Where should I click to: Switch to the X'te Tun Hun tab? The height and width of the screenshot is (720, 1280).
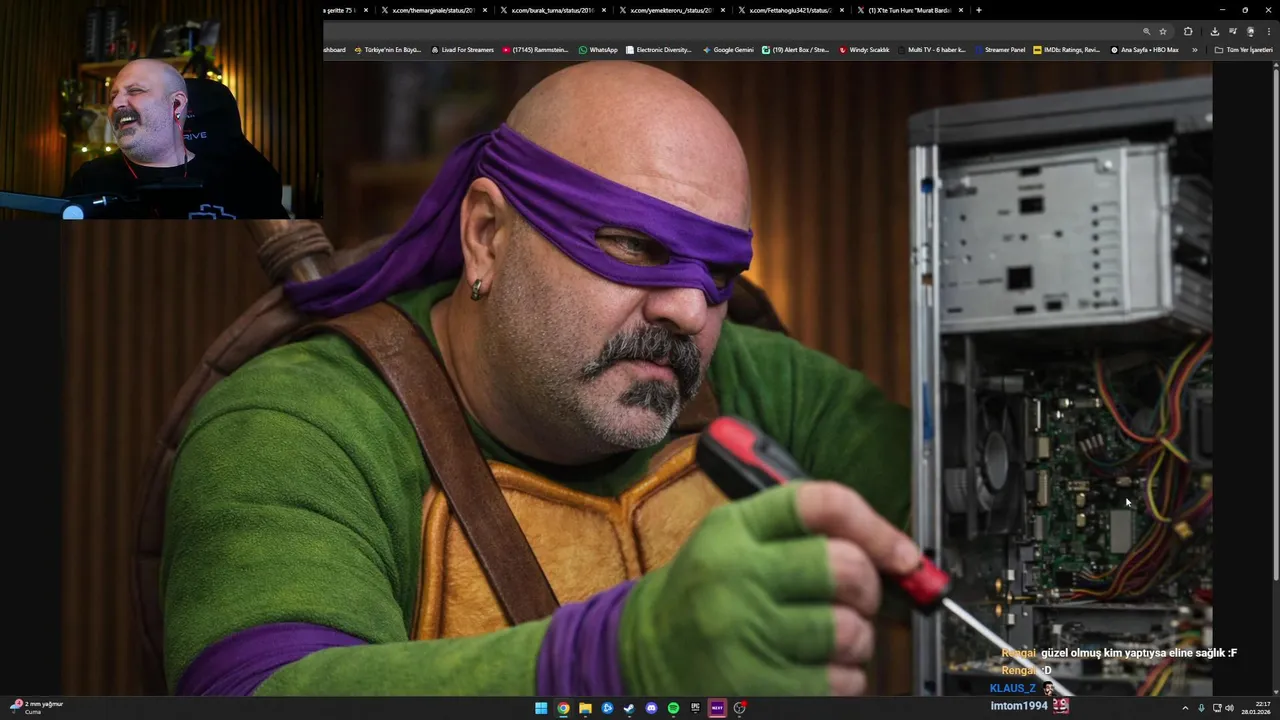click(908, 10)
